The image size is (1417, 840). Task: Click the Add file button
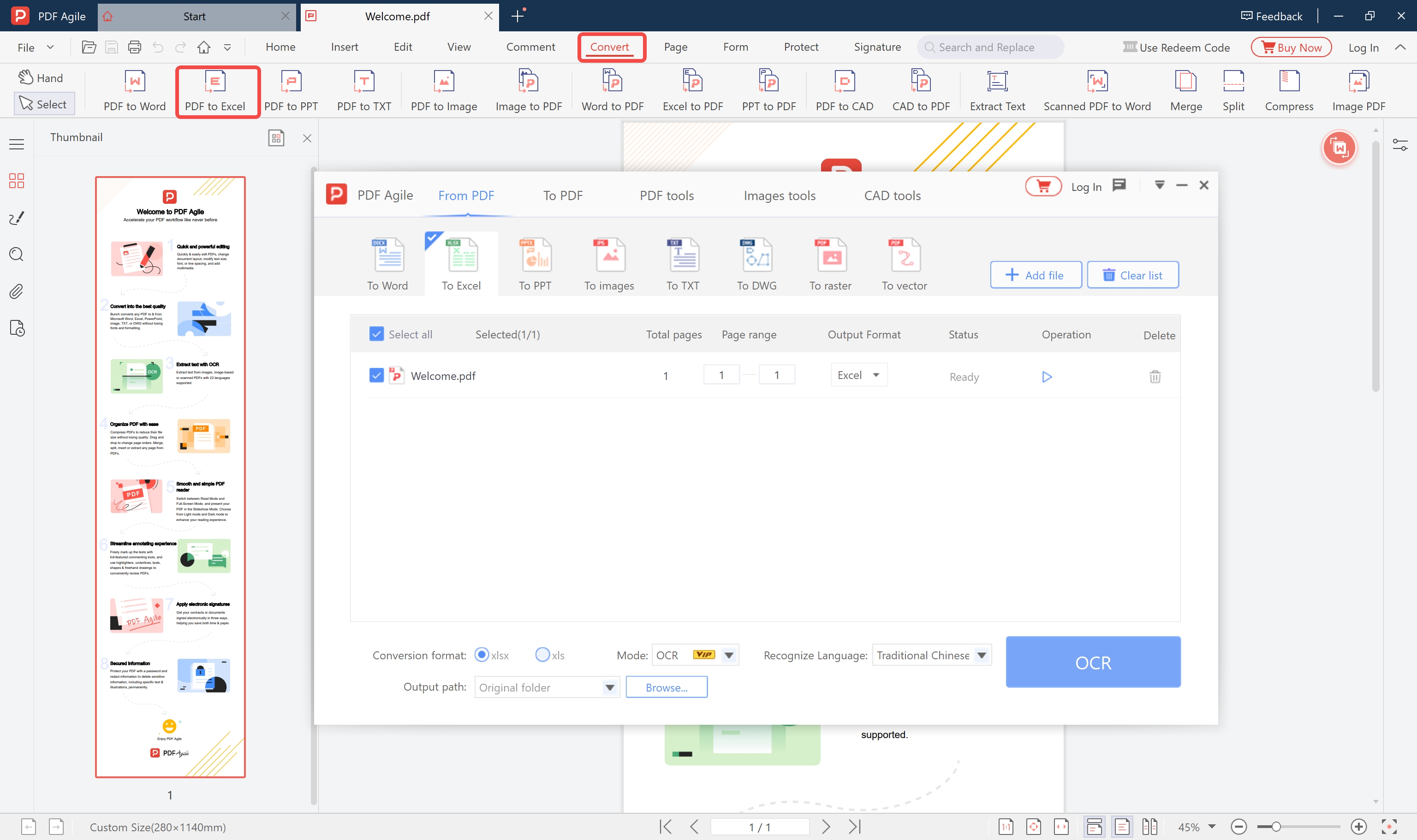[x=1036, y=274]
